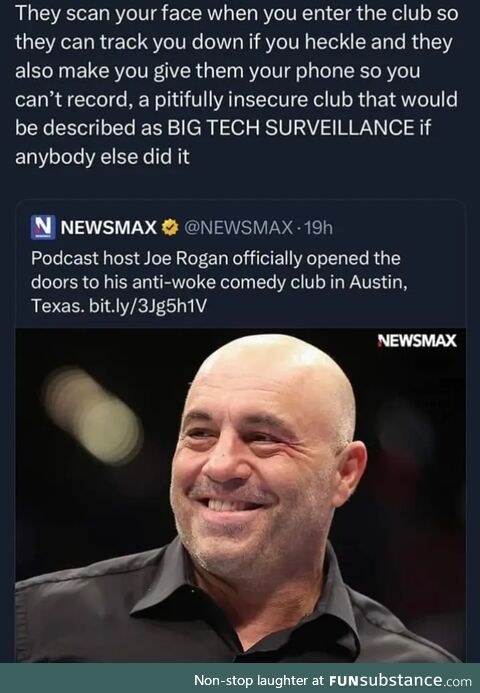Click the gold verified badge

(170, 228)
